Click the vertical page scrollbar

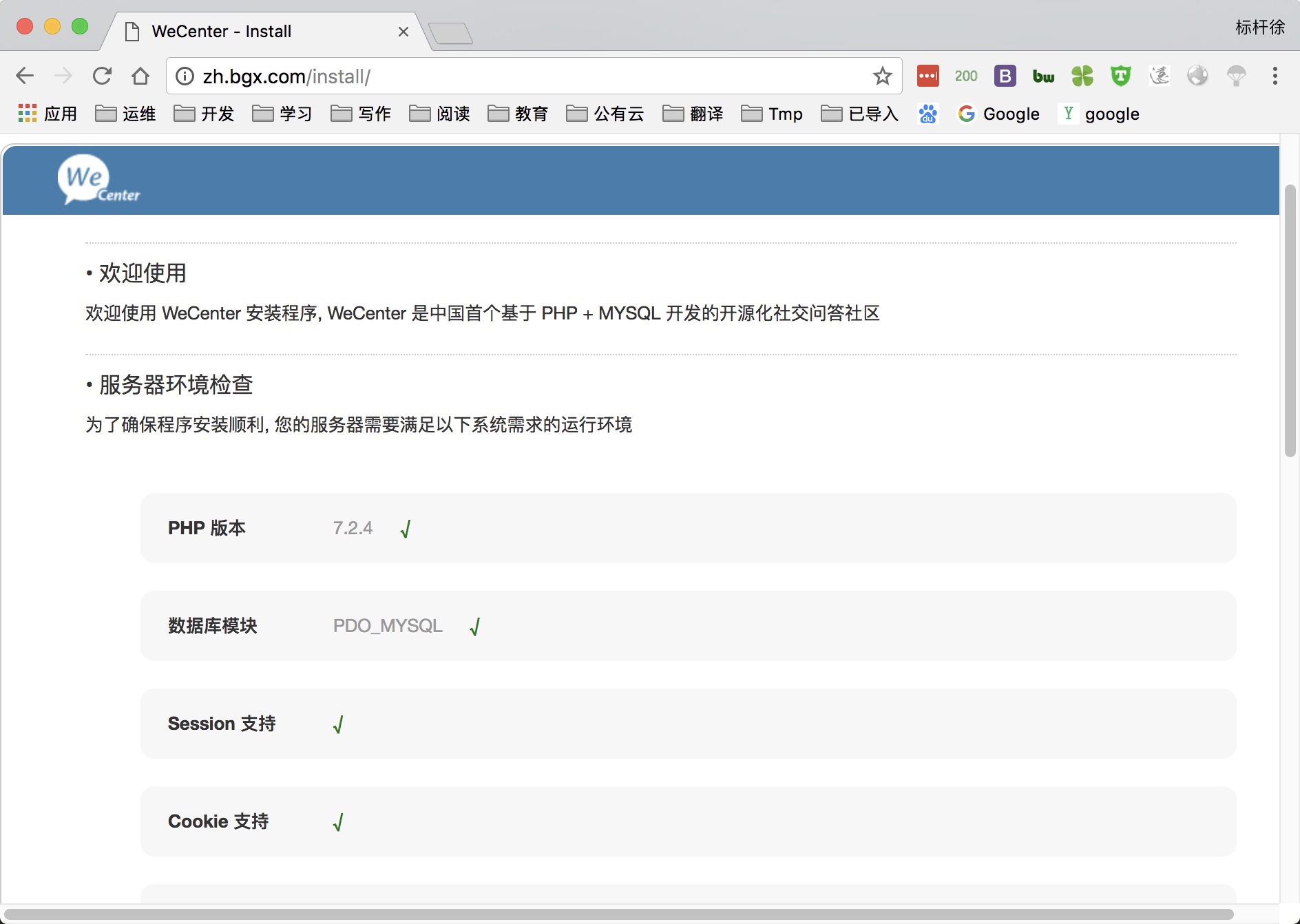tap(1290, 320)
